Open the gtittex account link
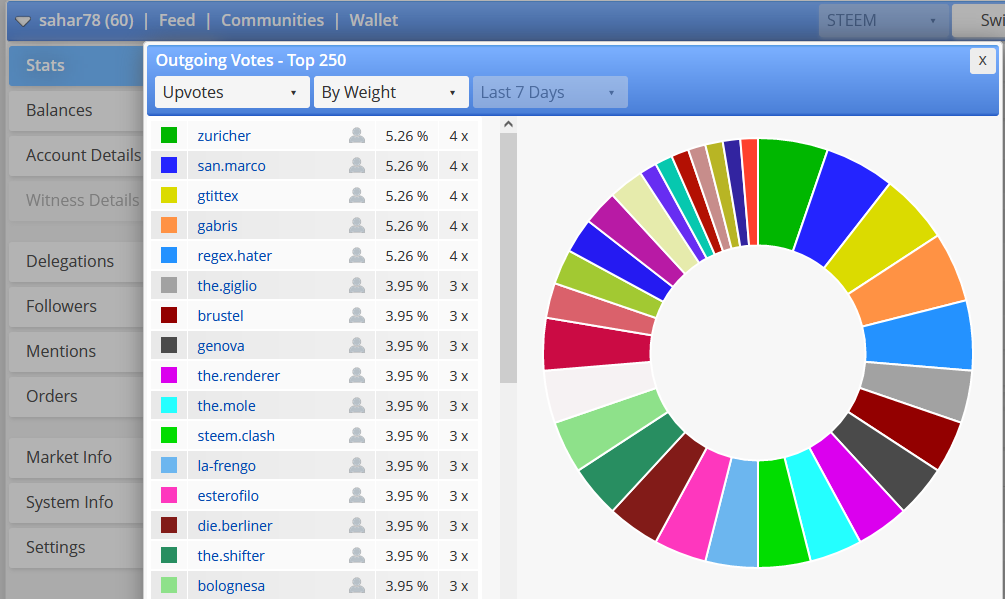This screenshot has width=1005, height=599. 218,196
